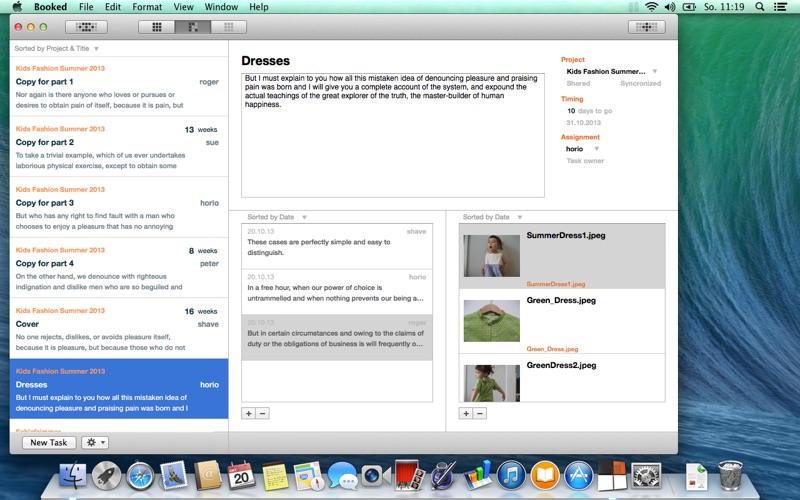Add an attachment with the plus below files list
Viewport: 800px width, 500px height.
[466, 413]
